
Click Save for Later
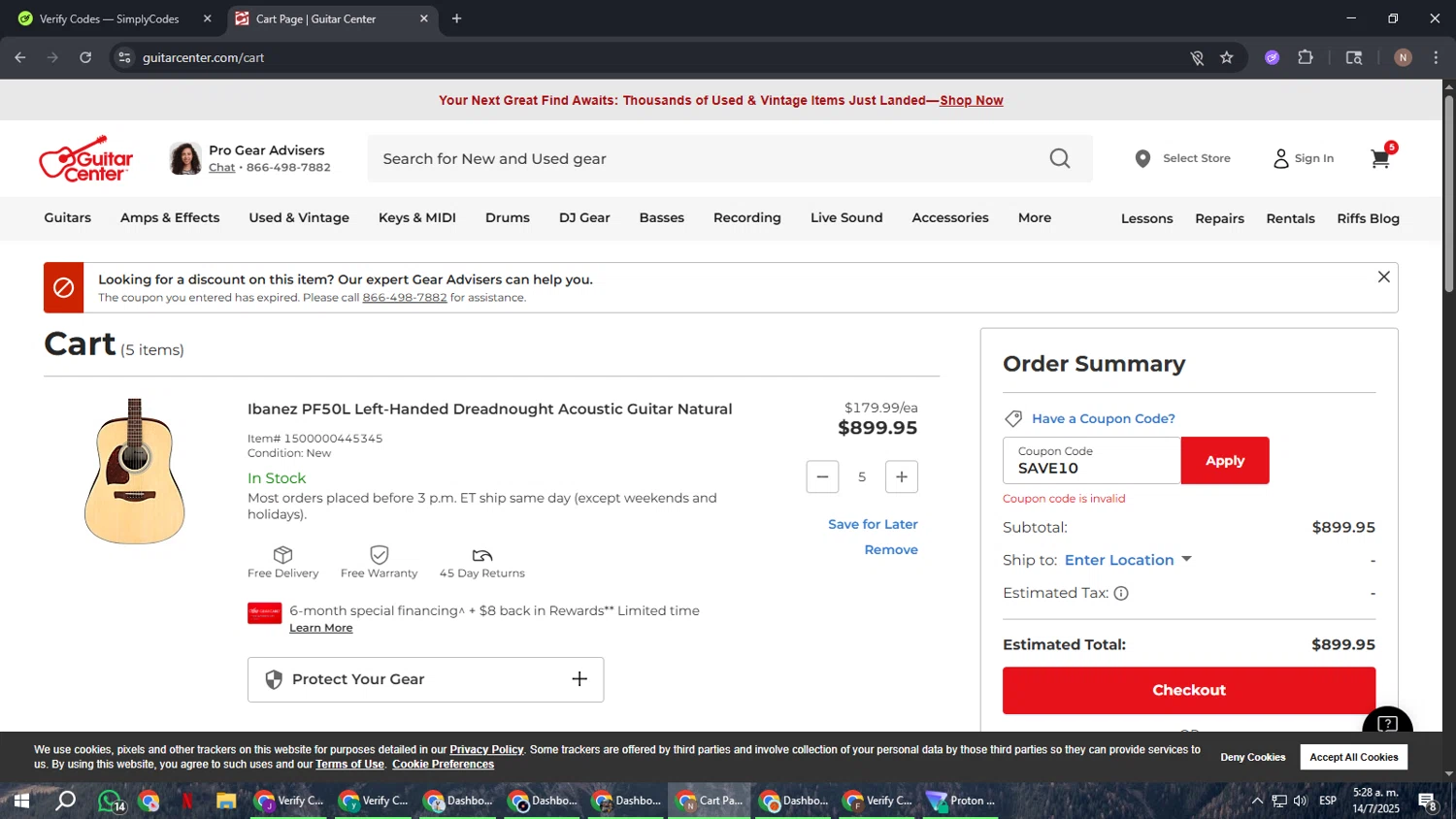873,524
